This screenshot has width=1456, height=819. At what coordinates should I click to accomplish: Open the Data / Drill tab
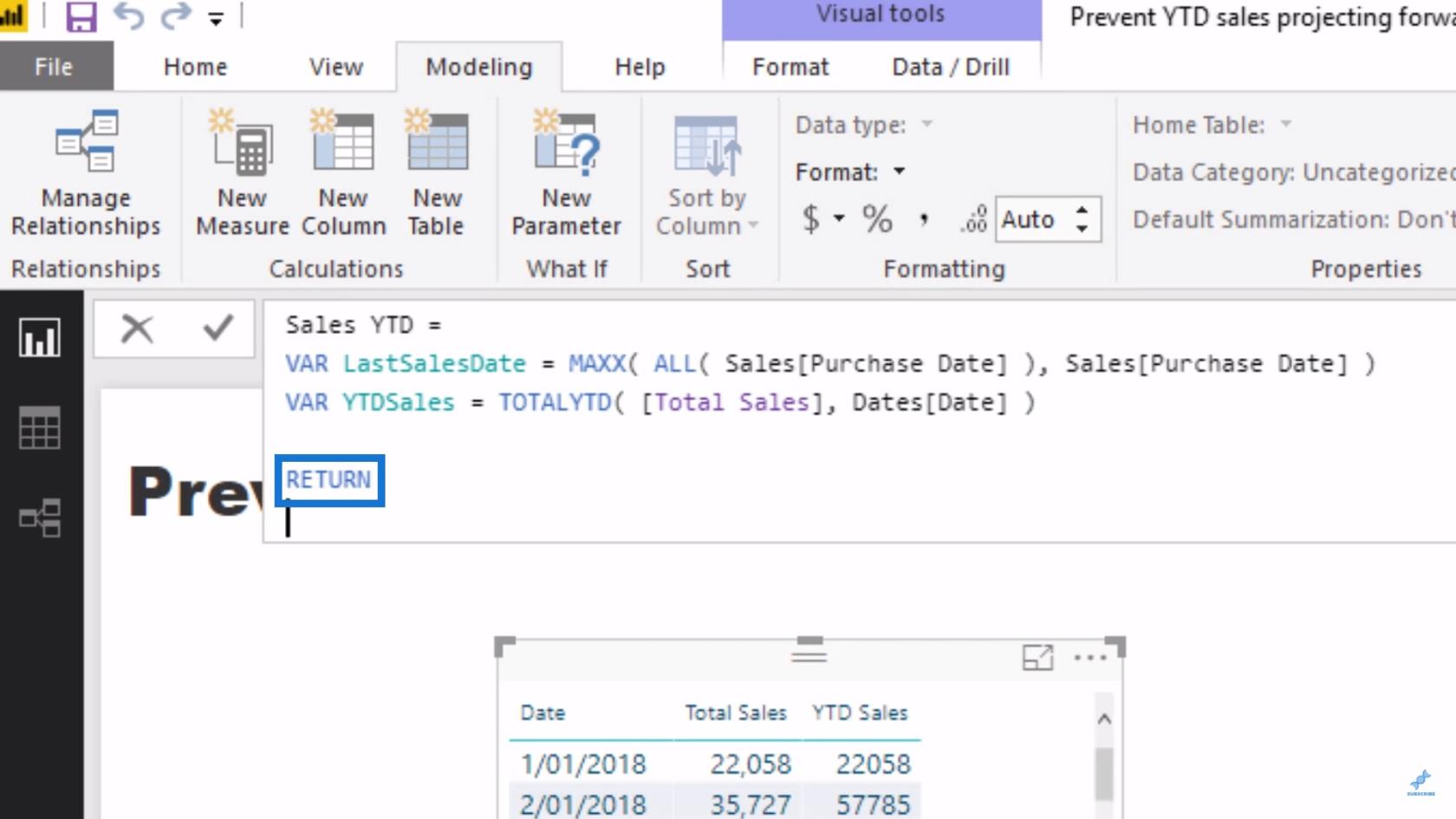click(x=951, y=67)
